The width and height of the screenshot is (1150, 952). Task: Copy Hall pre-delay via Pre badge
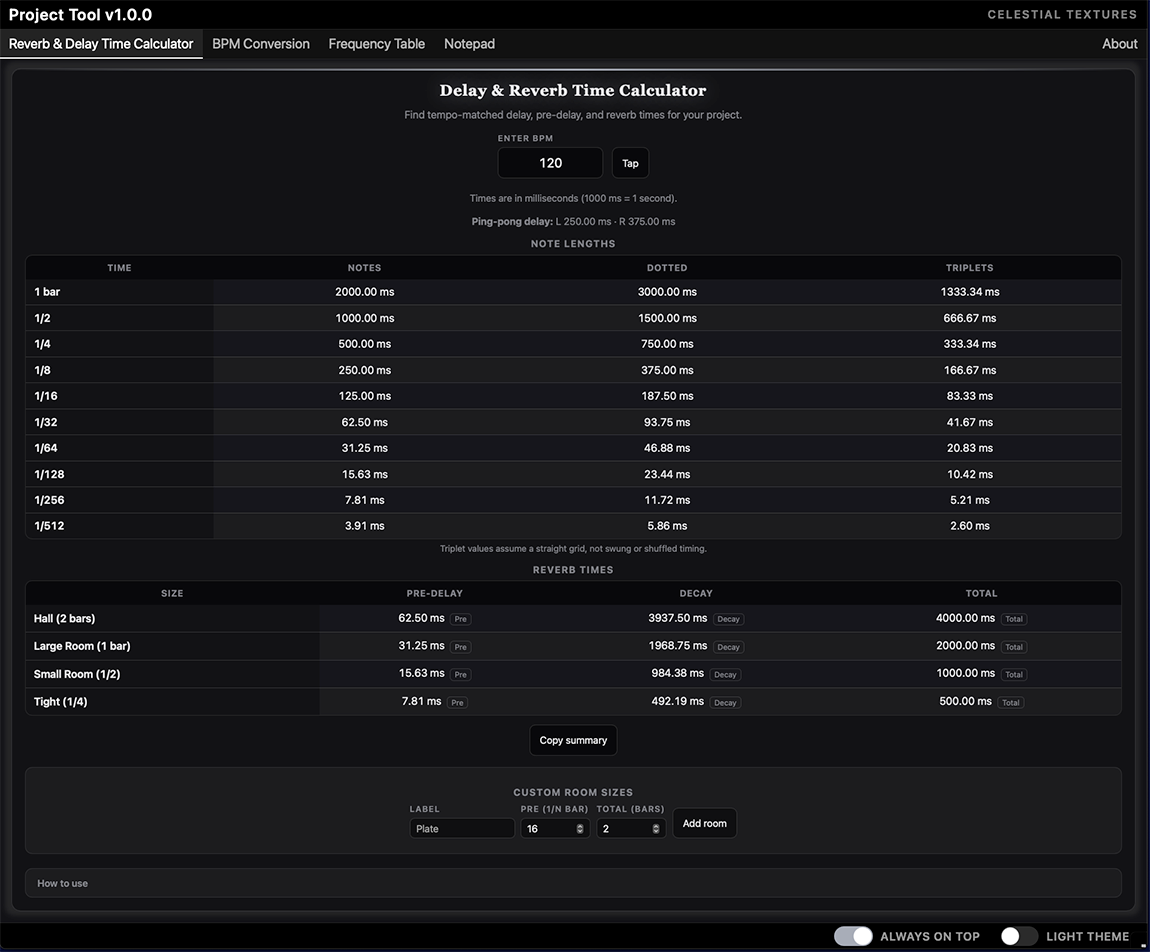coord(461,619)
